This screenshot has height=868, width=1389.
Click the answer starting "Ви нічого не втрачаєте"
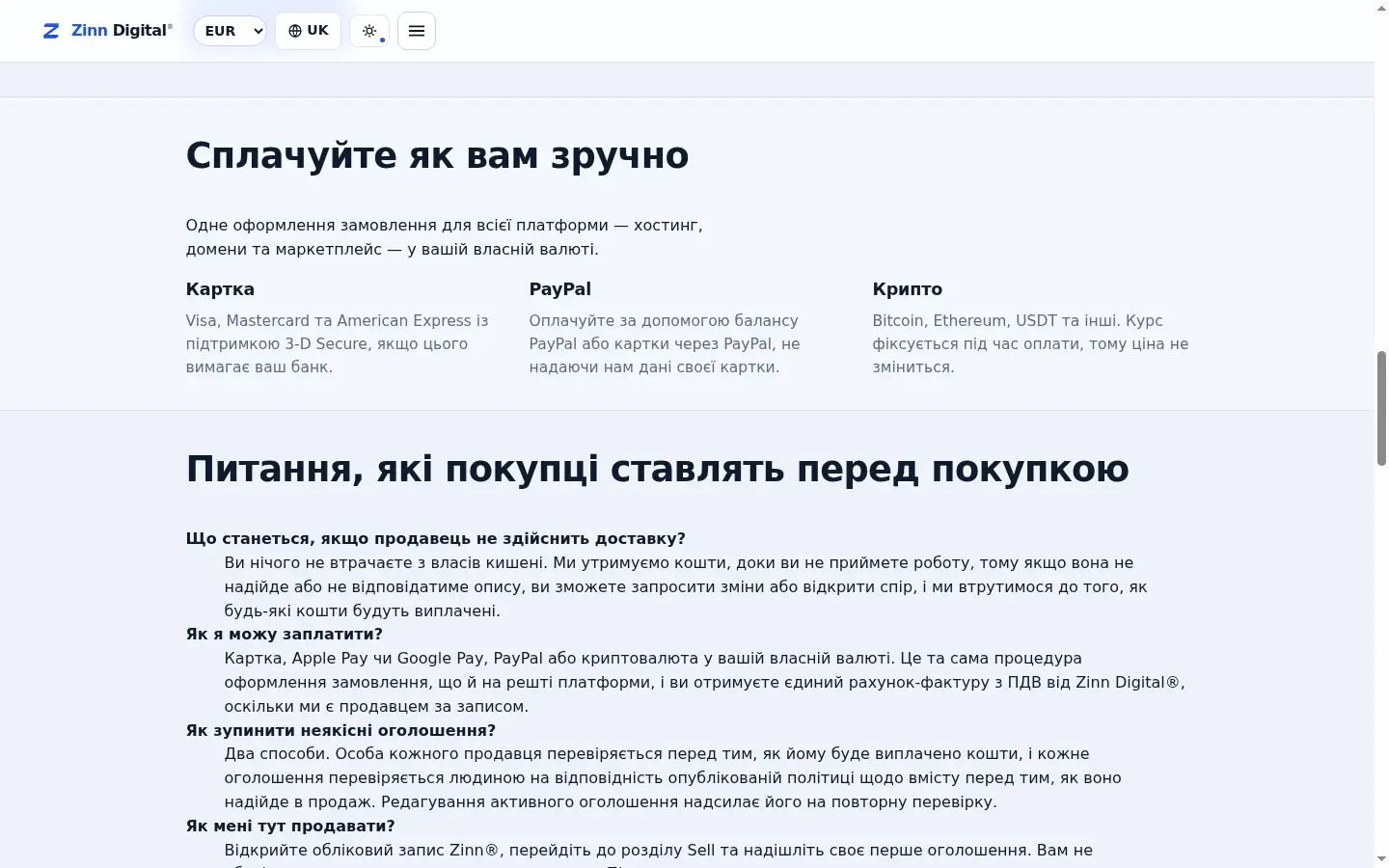point(686,586)
